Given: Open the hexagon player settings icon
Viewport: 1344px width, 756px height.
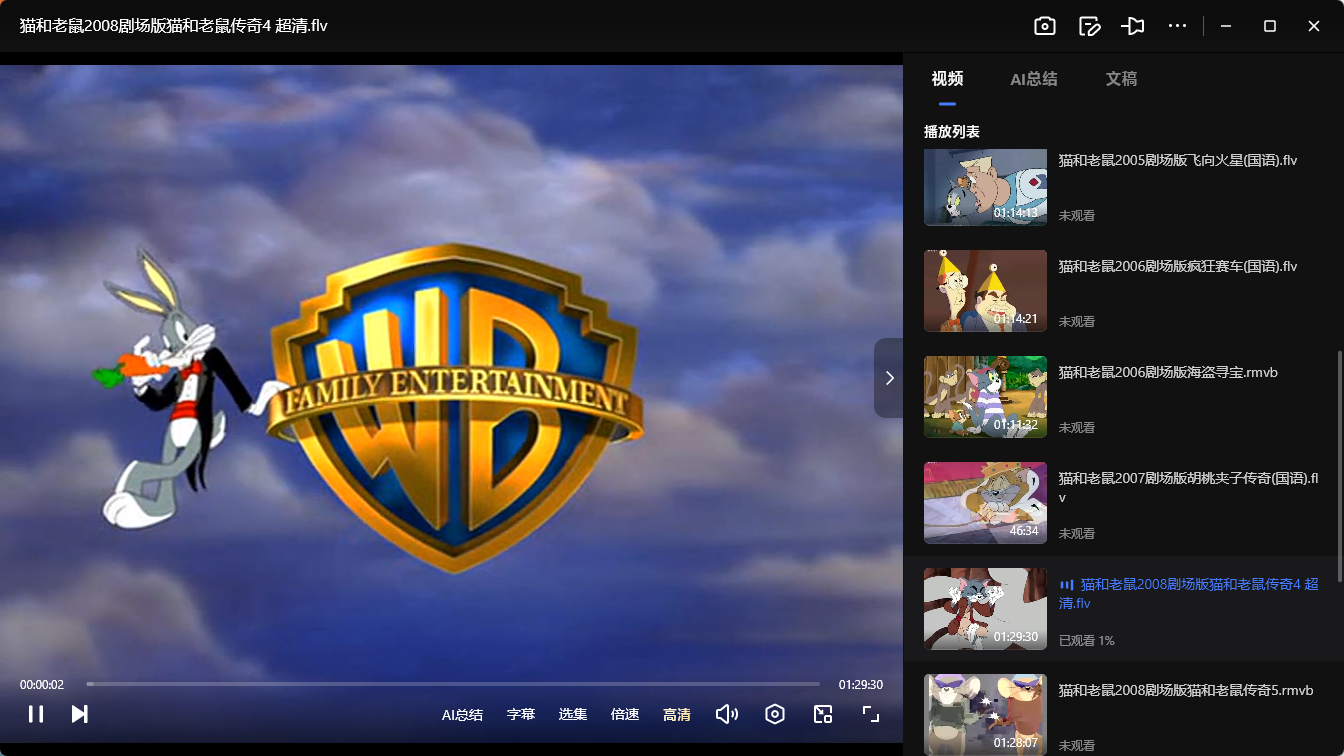Looking at the screenshot, I should 775,714.
